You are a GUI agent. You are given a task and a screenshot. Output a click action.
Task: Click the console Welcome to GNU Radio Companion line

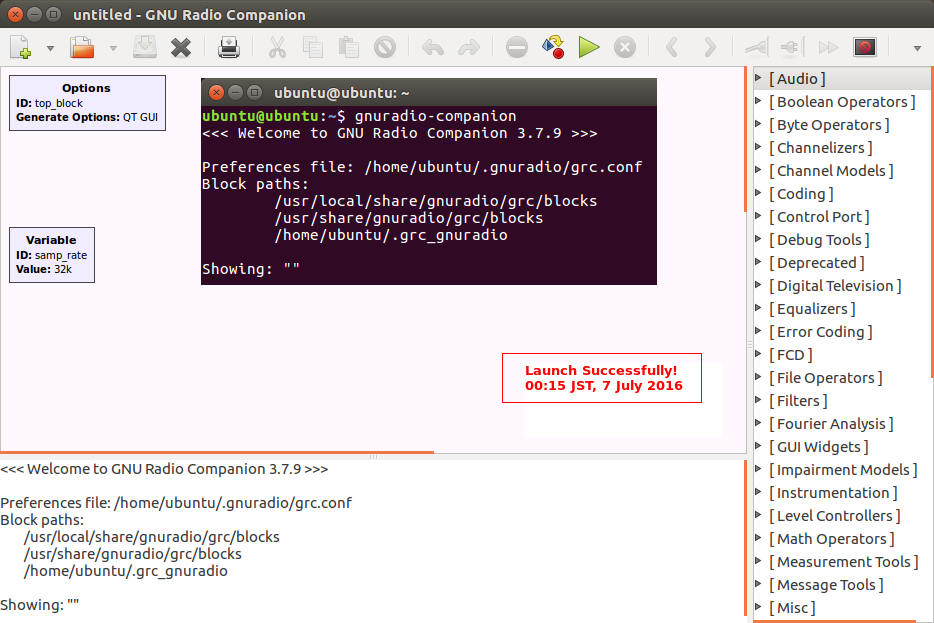(164, 469)
